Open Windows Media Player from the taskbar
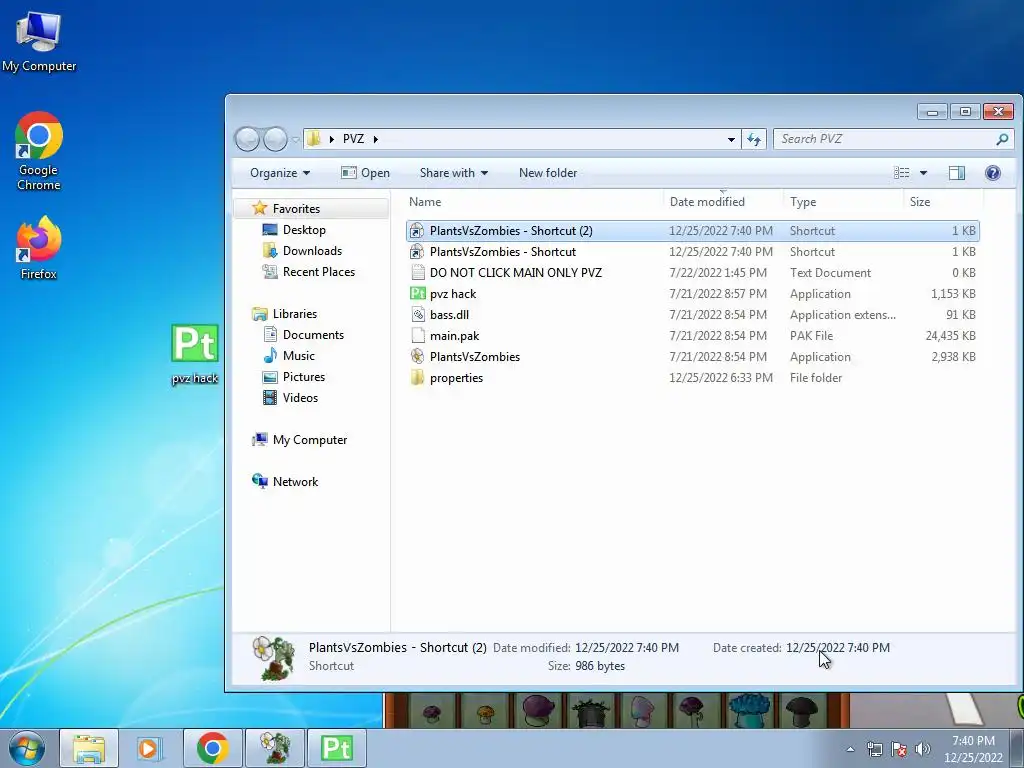This screenshot has height=768, width=1024. [149, 748]
